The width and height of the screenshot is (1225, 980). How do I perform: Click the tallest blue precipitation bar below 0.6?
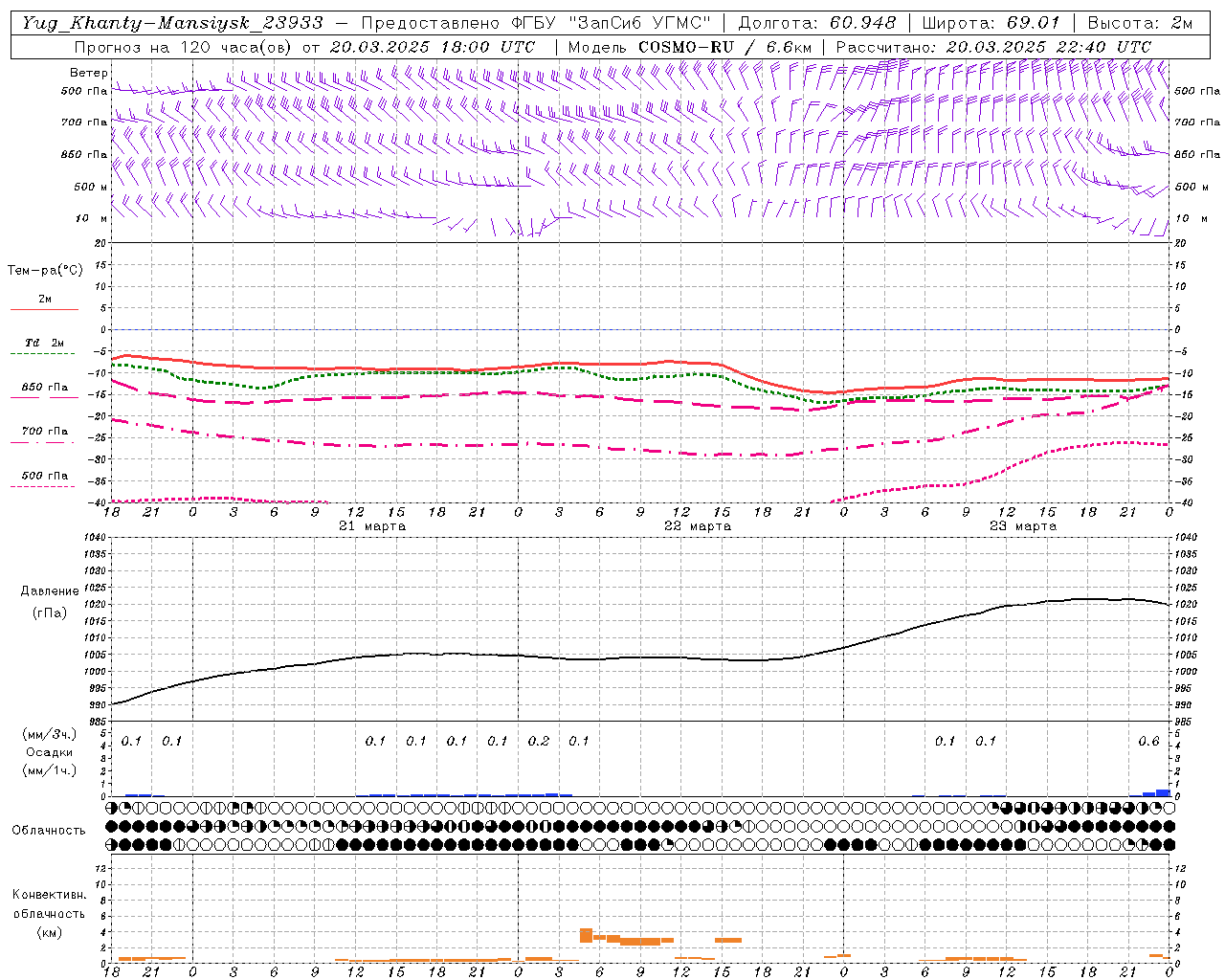pyautogui.click(x=1163, y=792)
